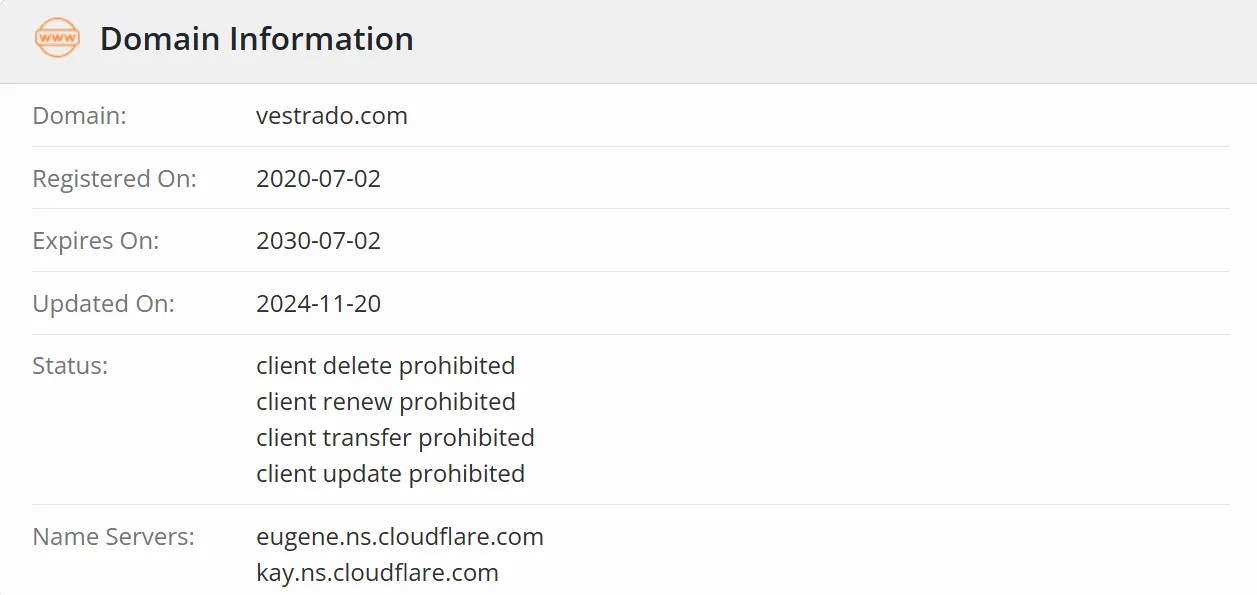1257x595 pixels.
Task: Click the Expires On label
Action: 96,241
